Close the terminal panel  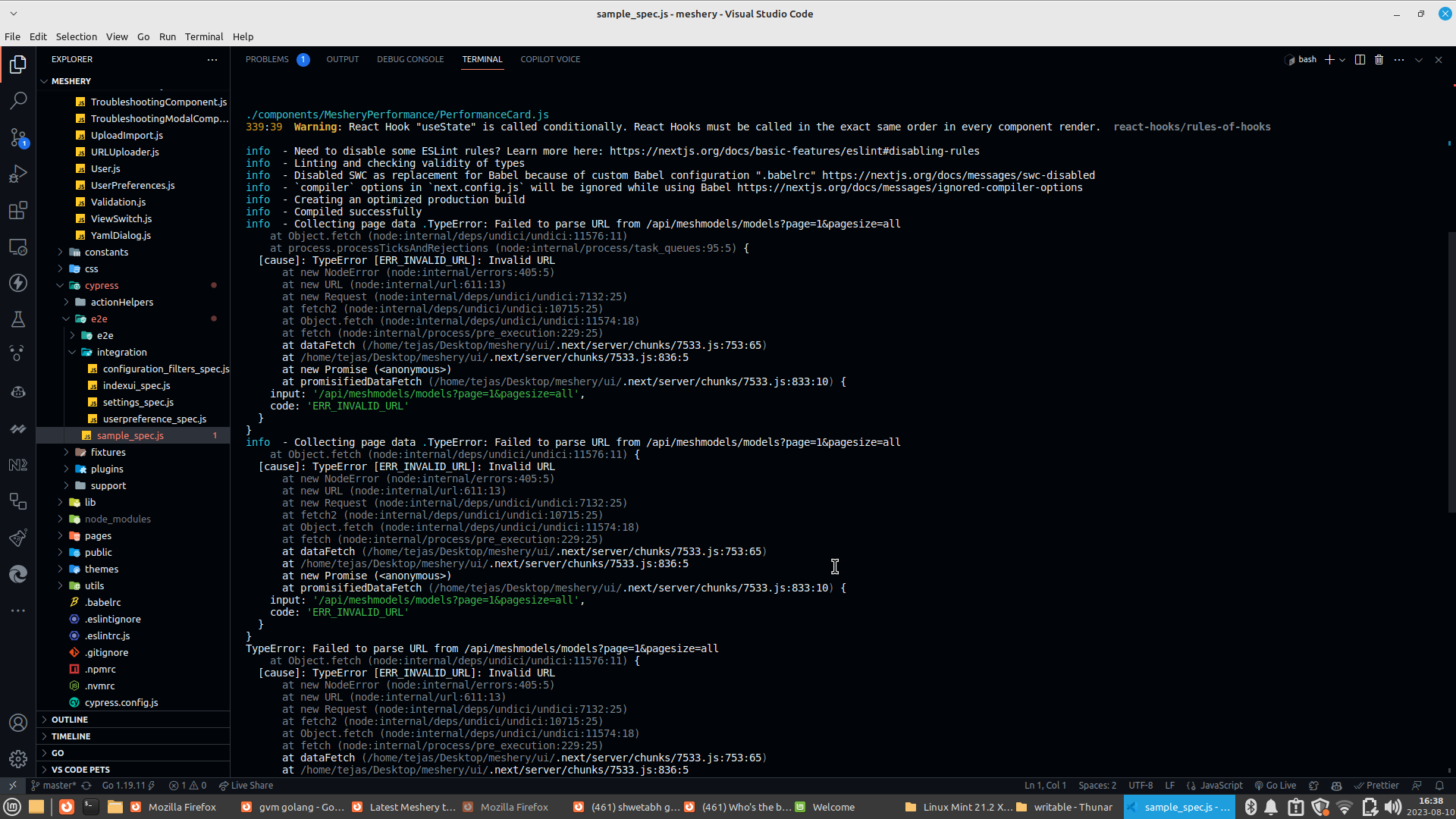click(x=1439, y=59)
